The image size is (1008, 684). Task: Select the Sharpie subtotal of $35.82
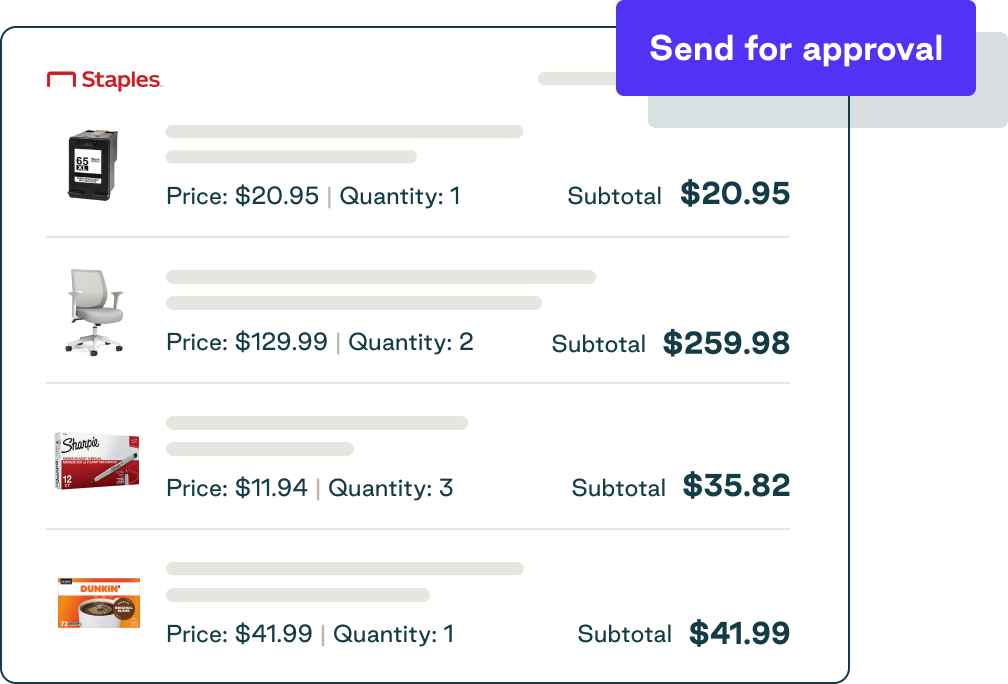click(x=736, y=487)
